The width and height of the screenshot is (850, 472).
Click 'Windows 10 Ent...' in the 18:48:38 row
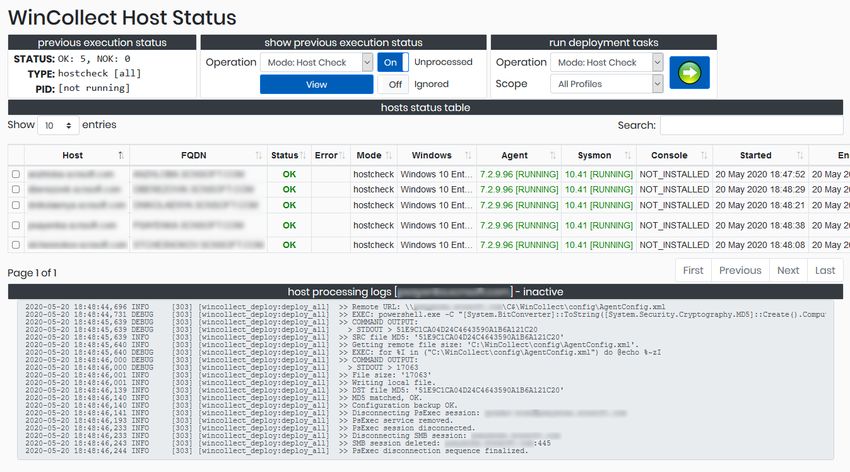[436, 225]
